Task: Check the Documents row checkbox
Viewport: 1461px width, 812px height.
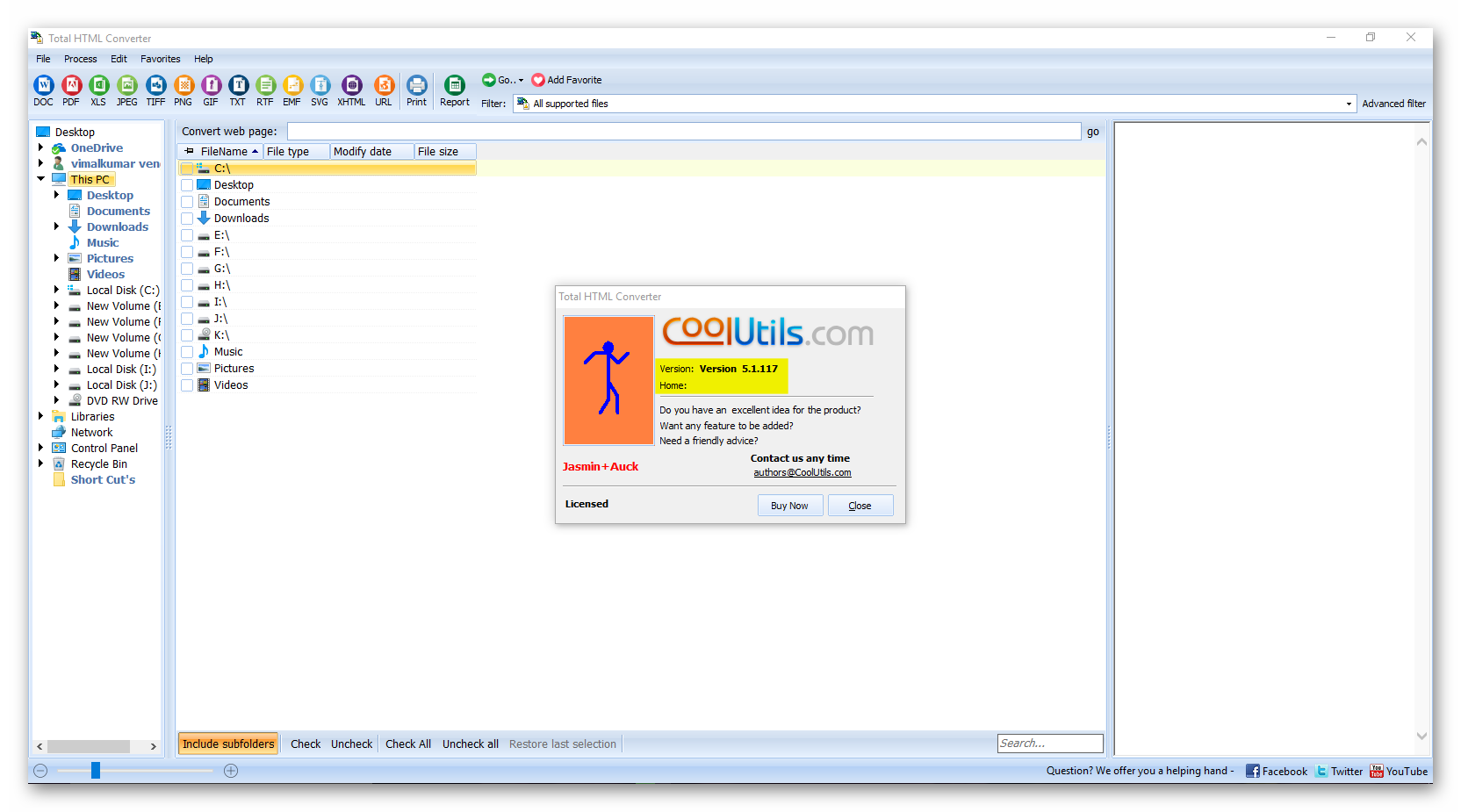Action: (x=187, y=202)
